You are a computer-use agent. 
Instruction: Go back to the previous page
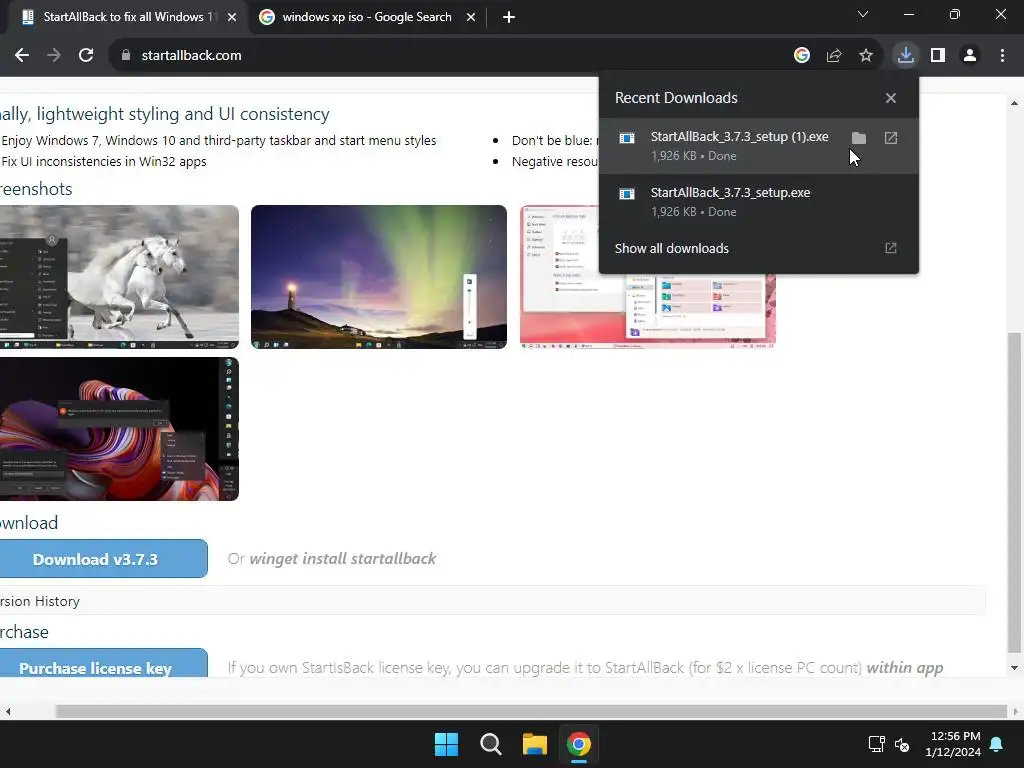[x=22, y=56]
